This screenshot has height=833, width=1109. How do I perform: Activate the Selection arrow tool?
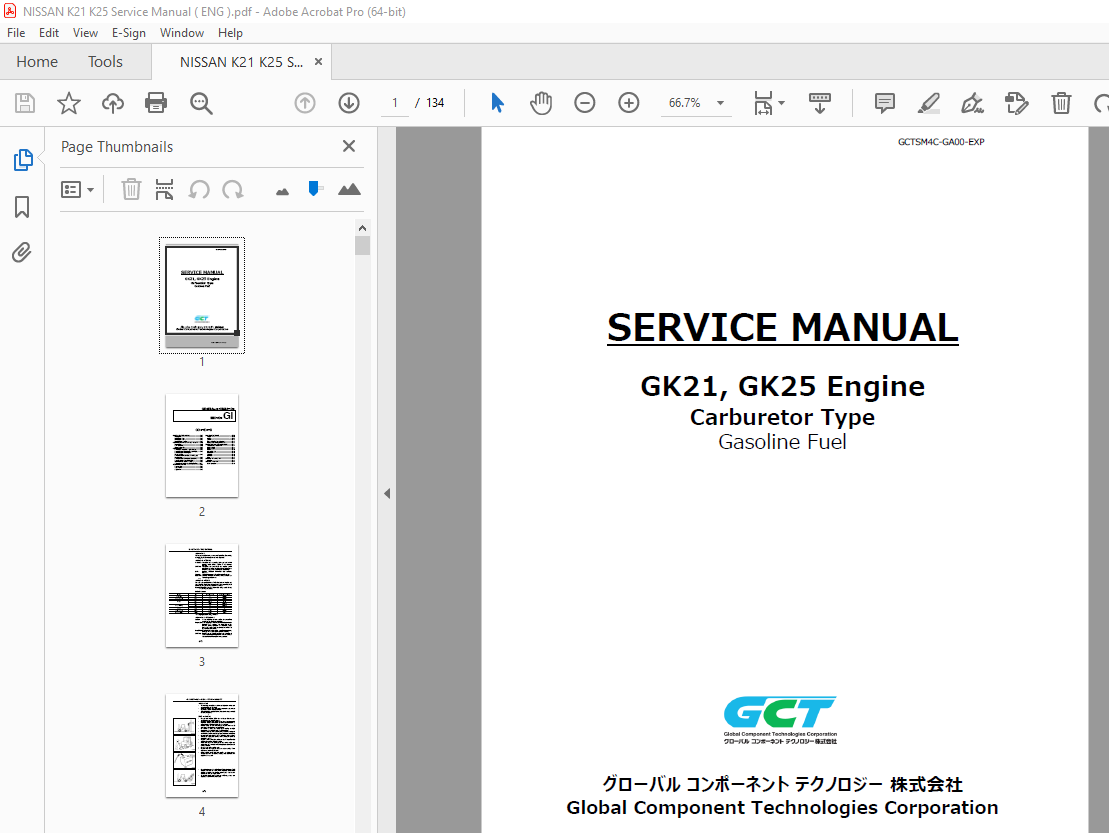tap(497, 103)
